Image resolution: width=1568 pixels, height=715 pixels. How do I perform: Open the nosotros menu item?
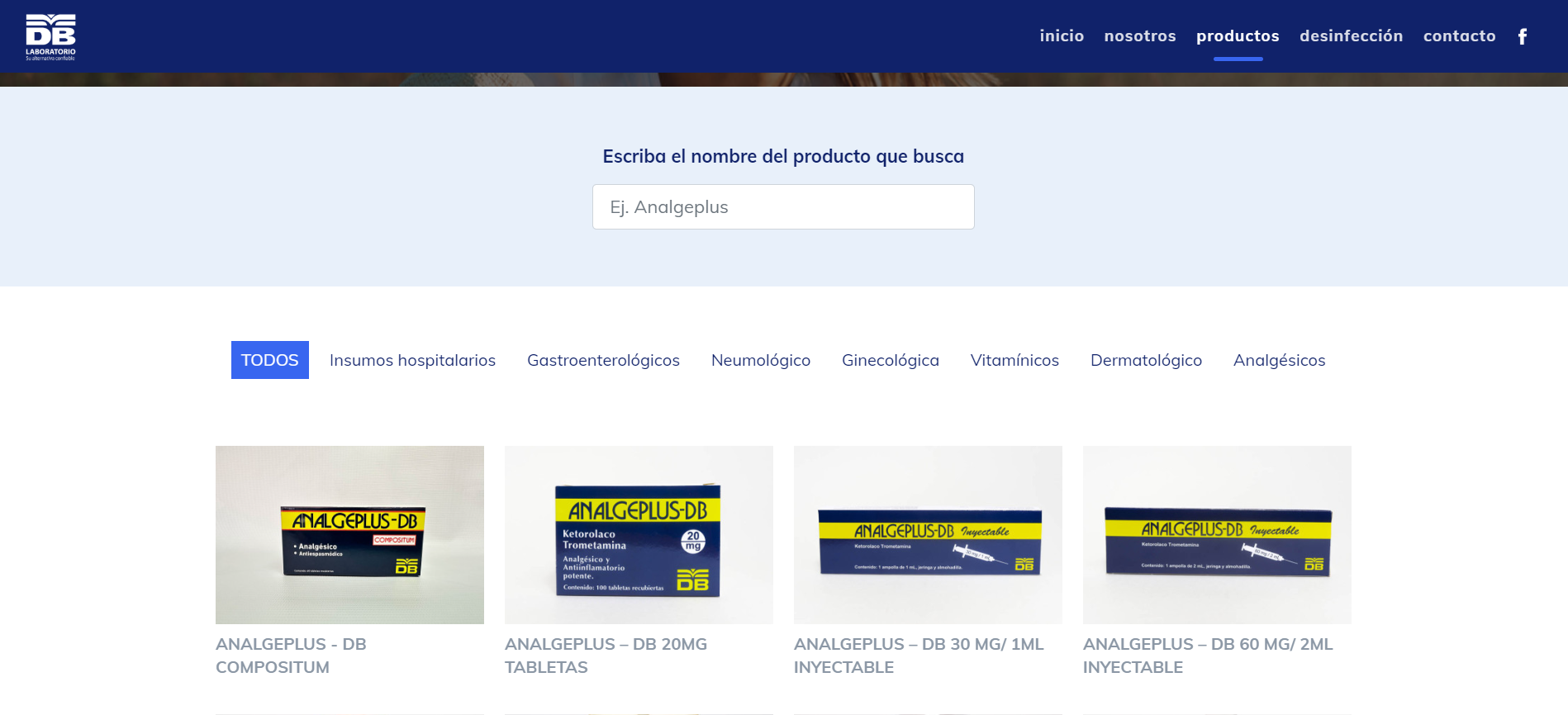1140,36
